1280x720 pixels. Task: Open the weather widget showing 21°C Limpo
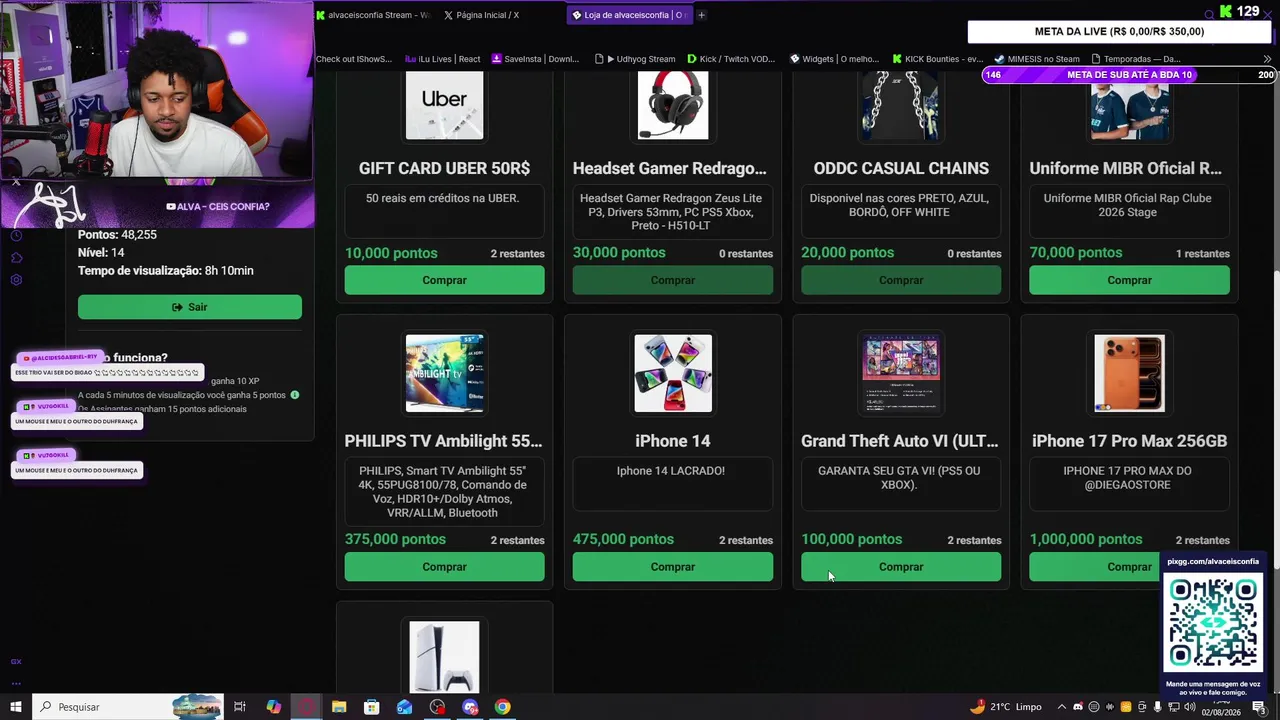[1006, 707]
